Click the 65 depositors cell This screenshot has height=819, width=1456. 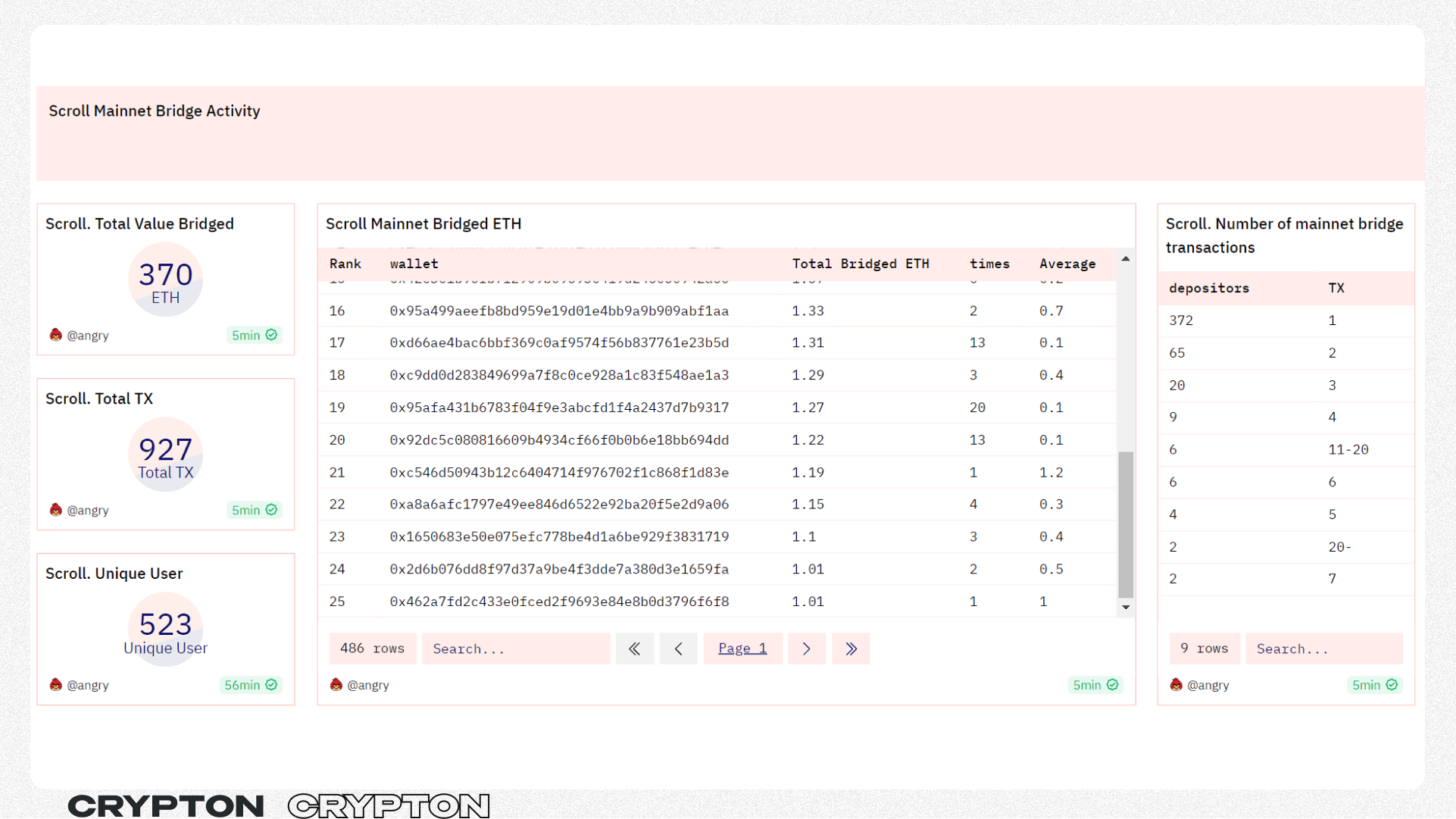(x=1177, y=353)
